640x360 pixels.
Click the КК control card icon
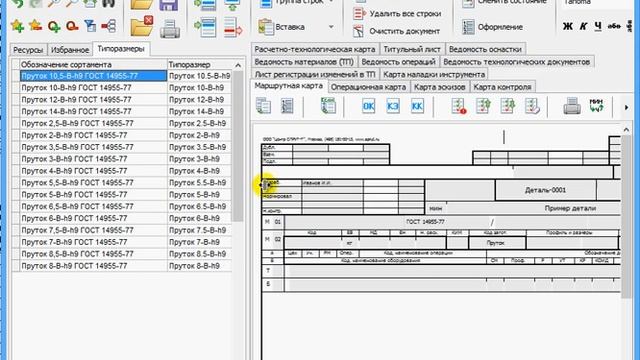pyautogui.click(x=417, y=106)
